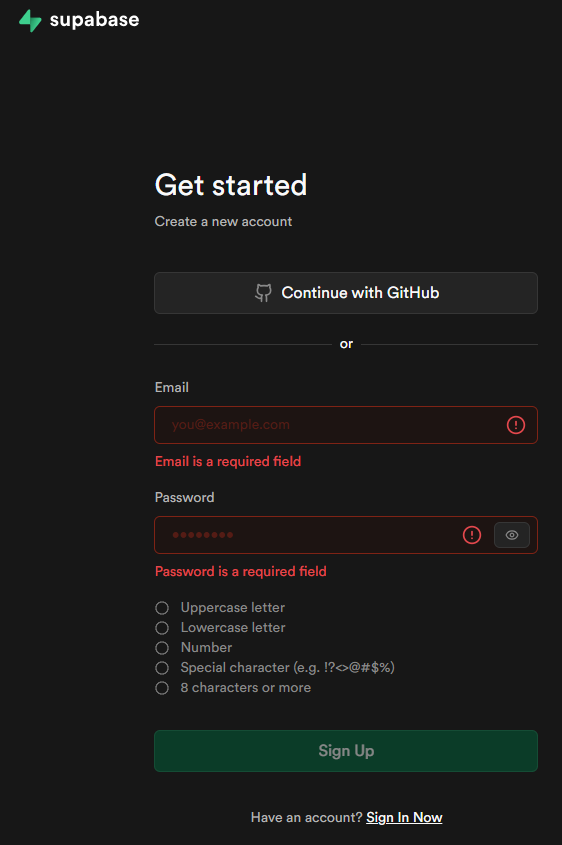Click the GitHub octocat icon
The width and height of the screenshot is (562, 845).
[263, 293]
